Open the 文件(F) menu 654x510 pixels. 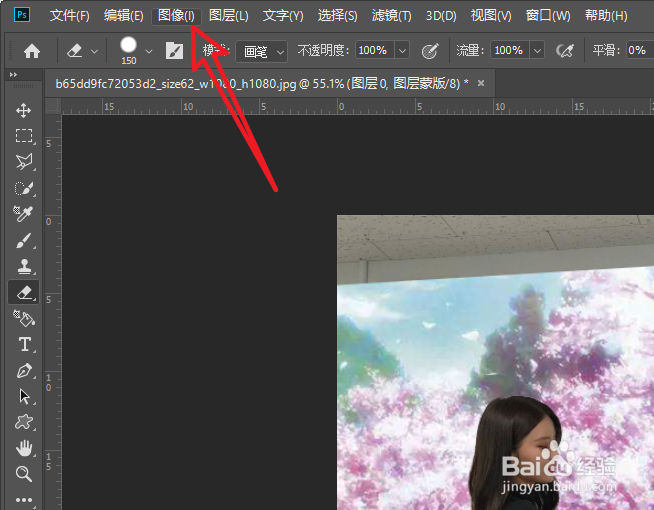tap(70, 16)
